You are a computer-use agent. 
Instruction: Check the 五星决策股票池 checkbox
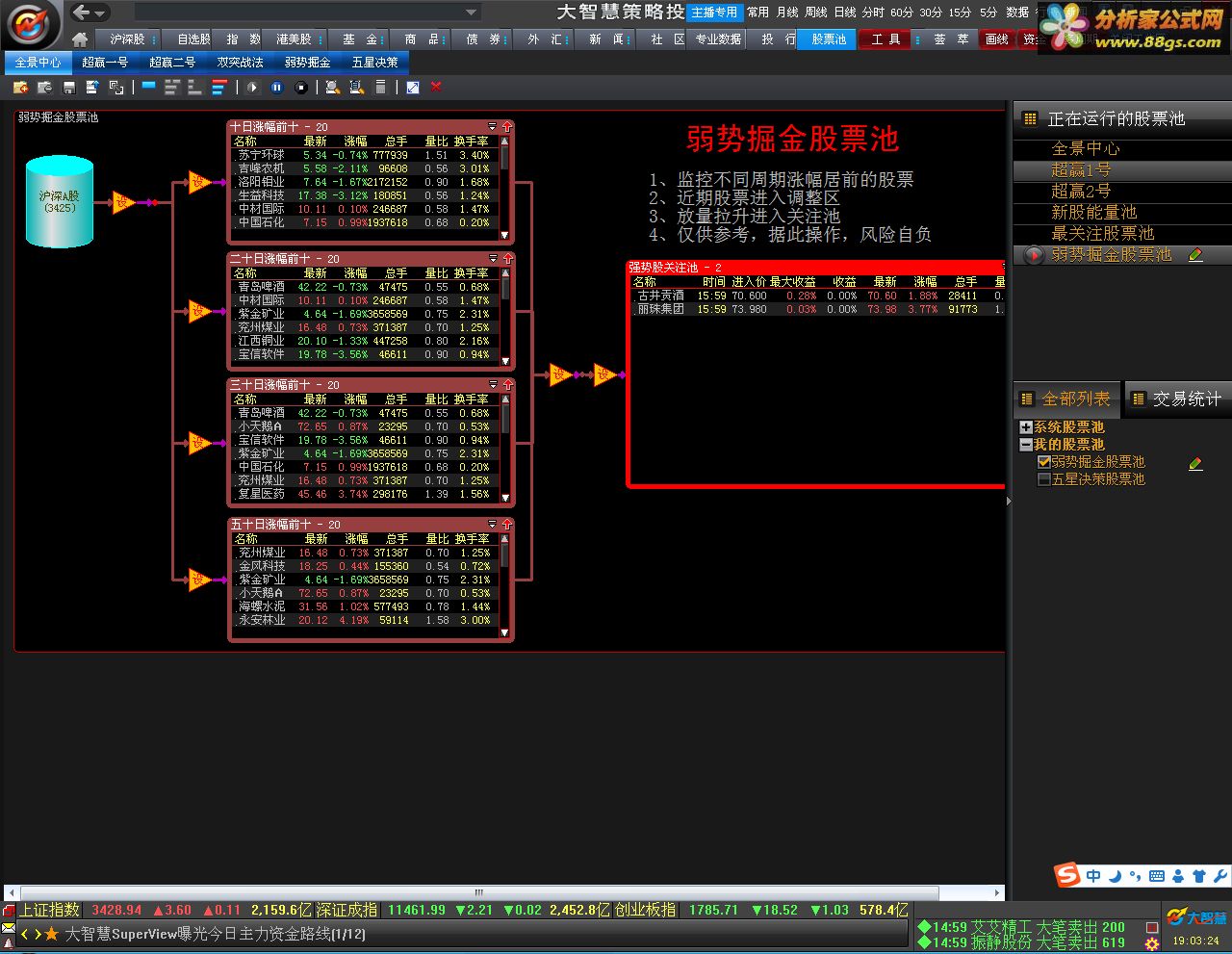[x=1043, y=479]
